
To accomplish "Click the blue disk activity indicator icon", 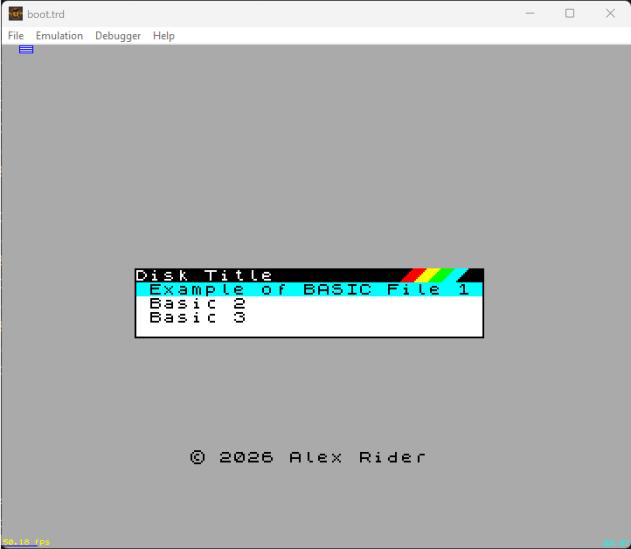I will [x=26, y=49].
